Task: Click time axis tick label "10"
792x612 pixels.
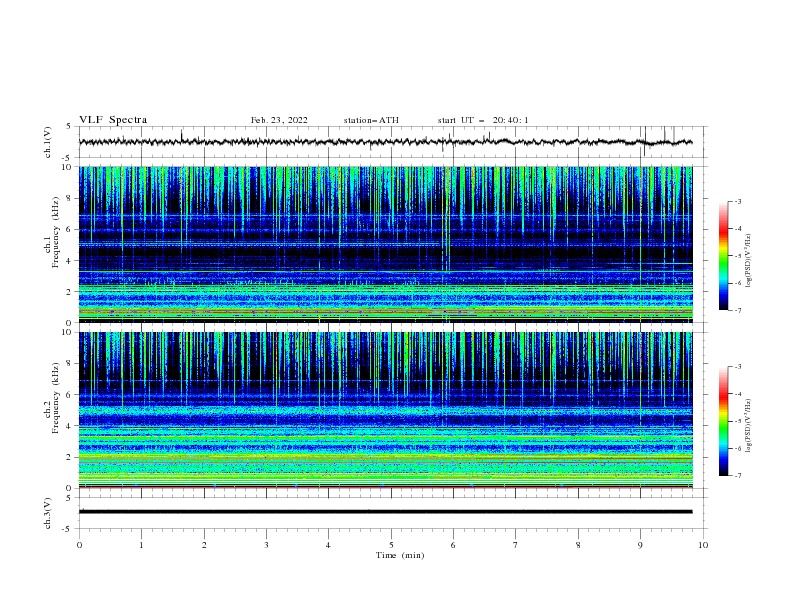Action: [x=703, y=545]
